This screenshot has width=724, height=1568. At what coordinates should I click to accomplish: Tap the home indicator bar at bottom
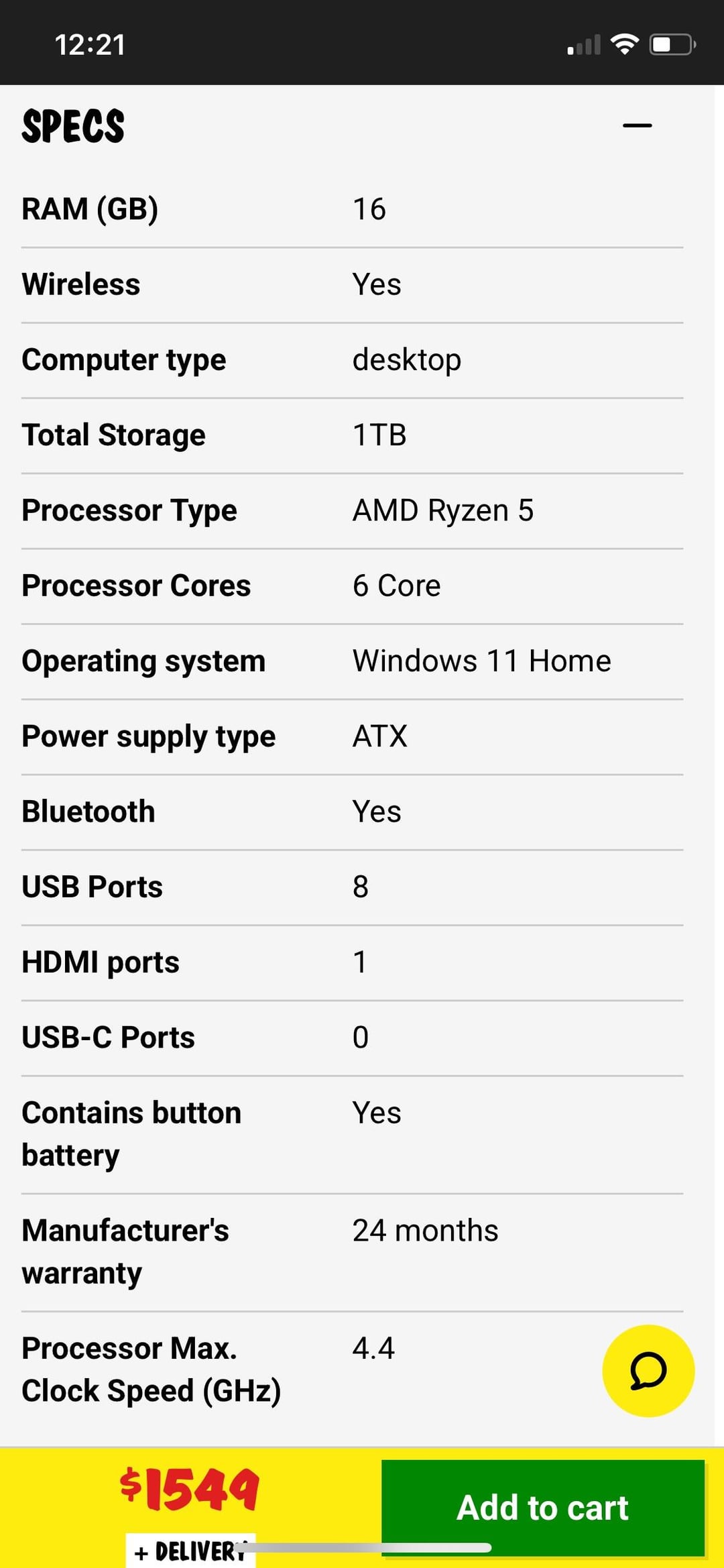point(363,1547)
